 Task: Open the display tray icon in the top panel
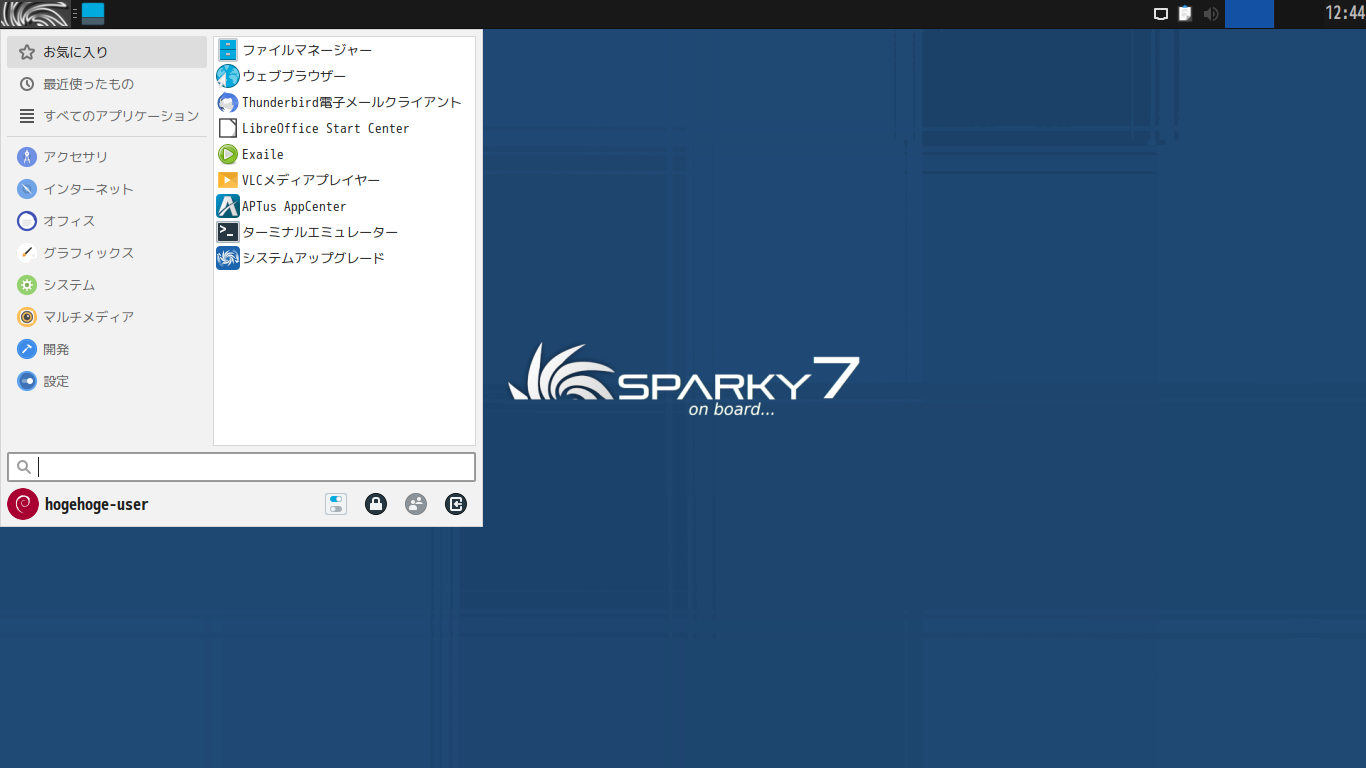tap(1161, 14)
